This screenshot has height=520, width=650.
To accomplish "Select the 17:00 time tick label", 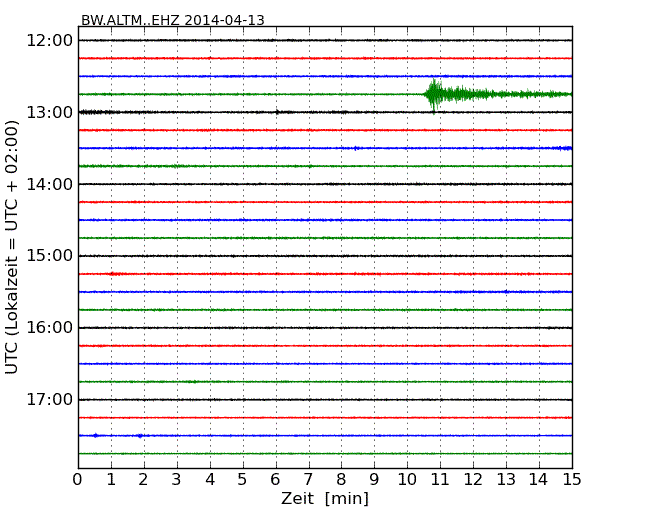I will [x=49, y=400].
